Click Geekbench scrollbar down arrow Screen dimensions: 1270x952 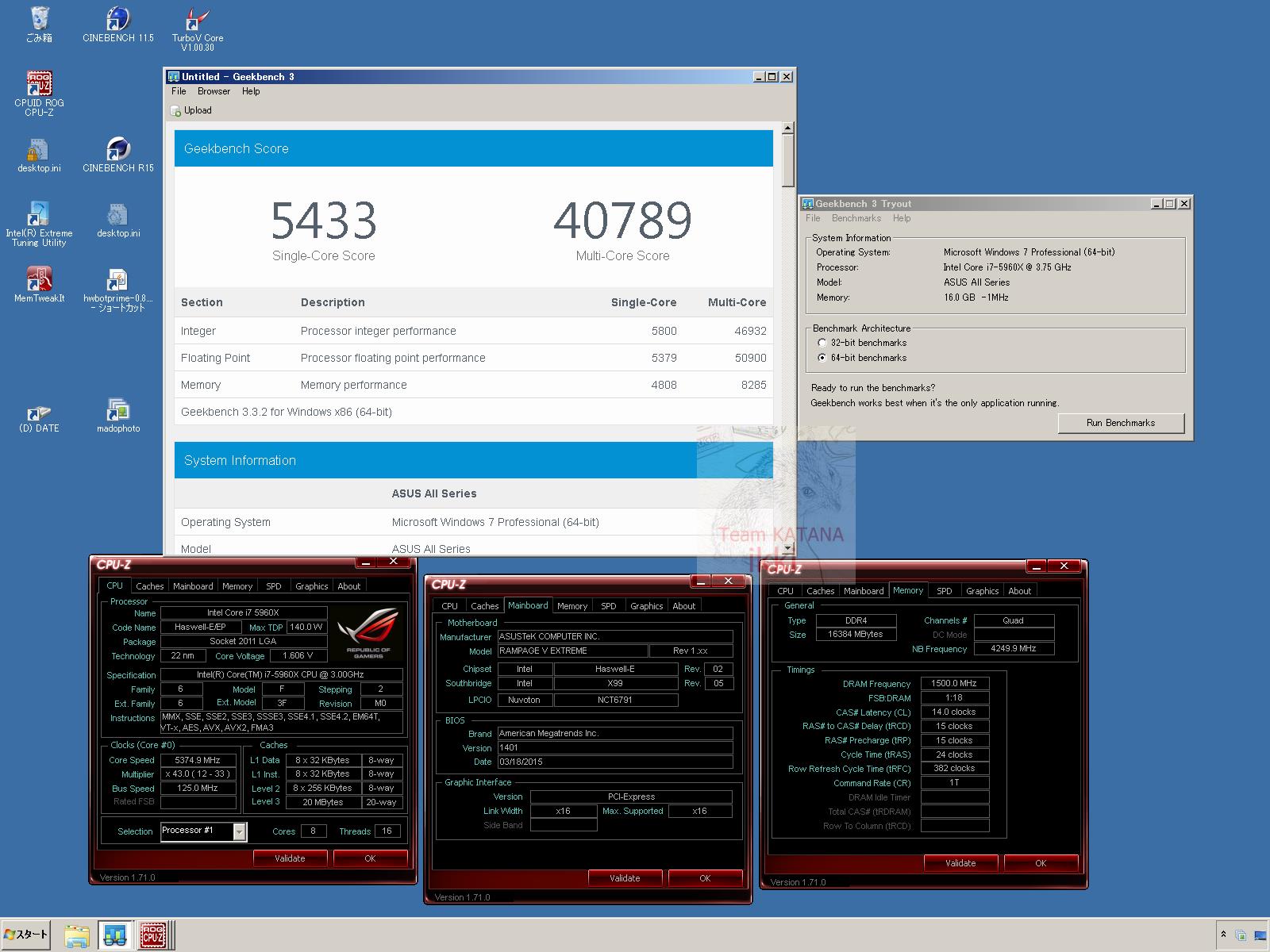pos(787,548)
